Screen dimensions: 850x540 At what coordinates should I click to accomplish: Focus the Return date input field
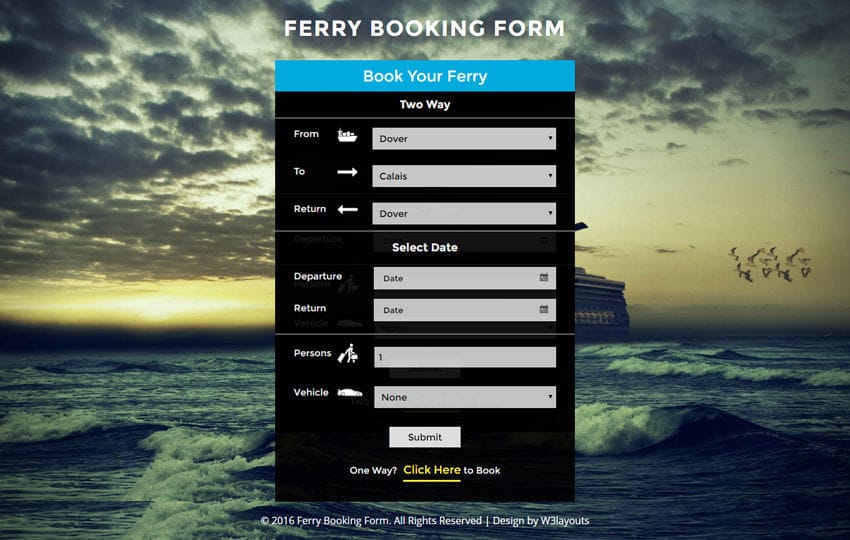click(465, 310)
